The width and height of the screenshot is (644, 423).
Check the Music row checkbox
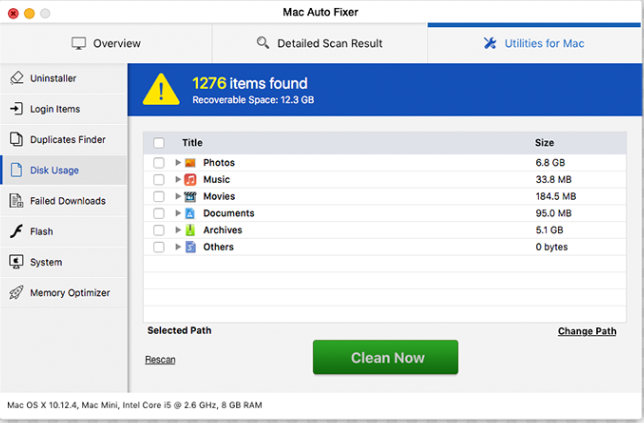tap(159, 179)
